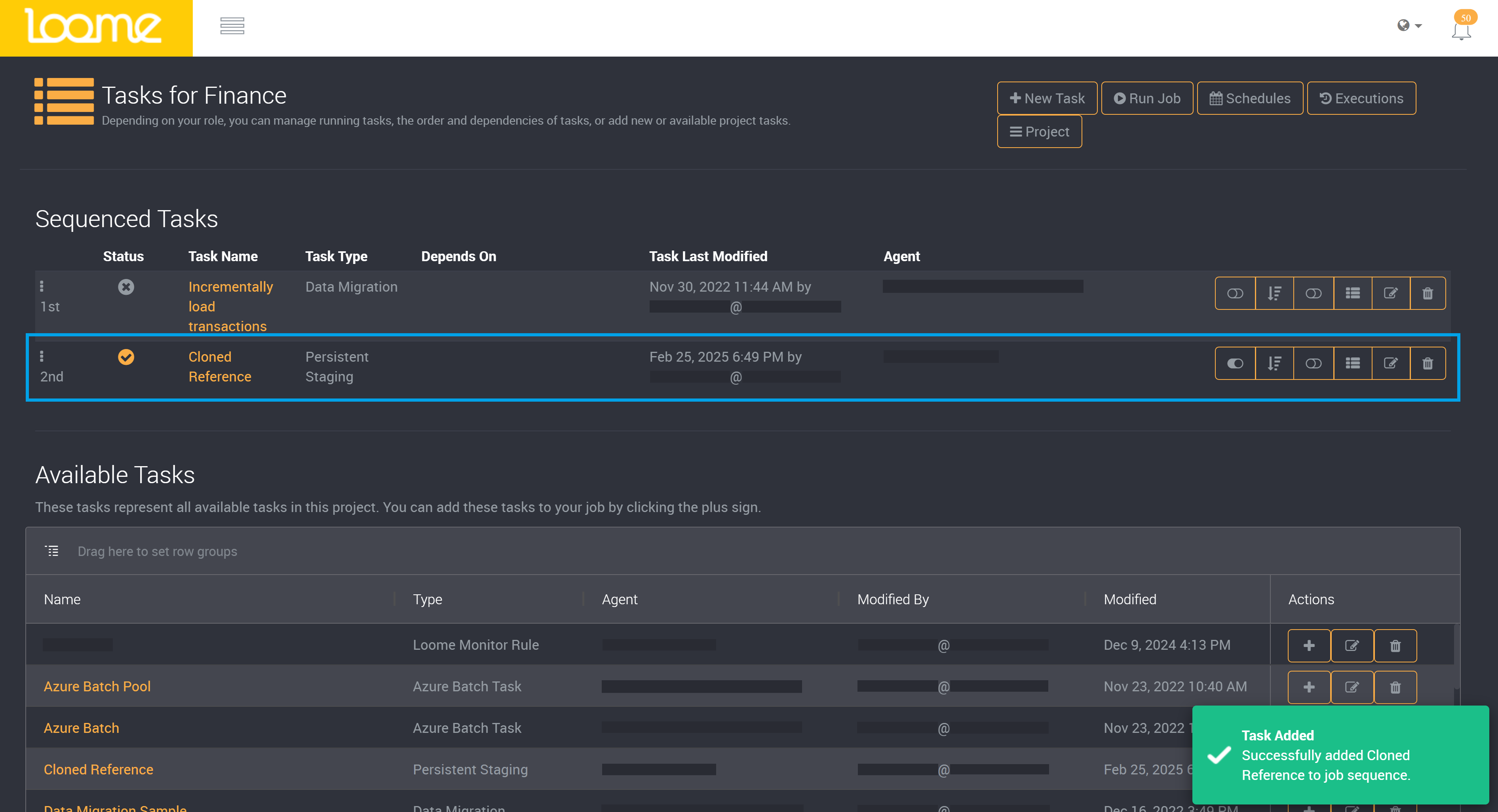The height and width of the screenshot is (812, 1498).
Task: Click the Loome logo
Action: [93, 26]
